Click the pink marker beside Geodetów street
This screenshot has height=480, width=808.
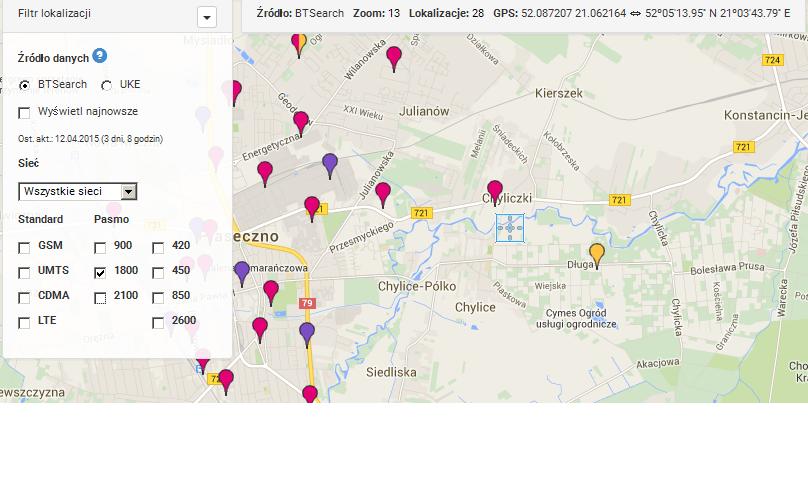(301, 123)
